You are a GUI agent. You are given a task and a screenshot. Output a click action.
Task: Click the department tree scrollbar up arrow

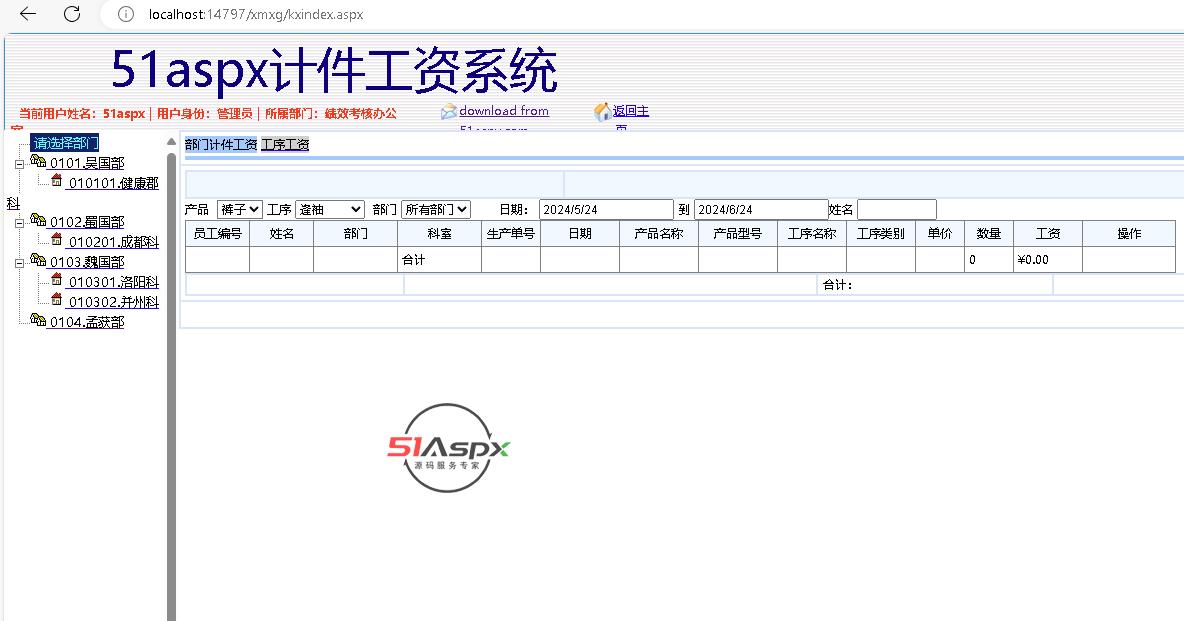[171, 142]
